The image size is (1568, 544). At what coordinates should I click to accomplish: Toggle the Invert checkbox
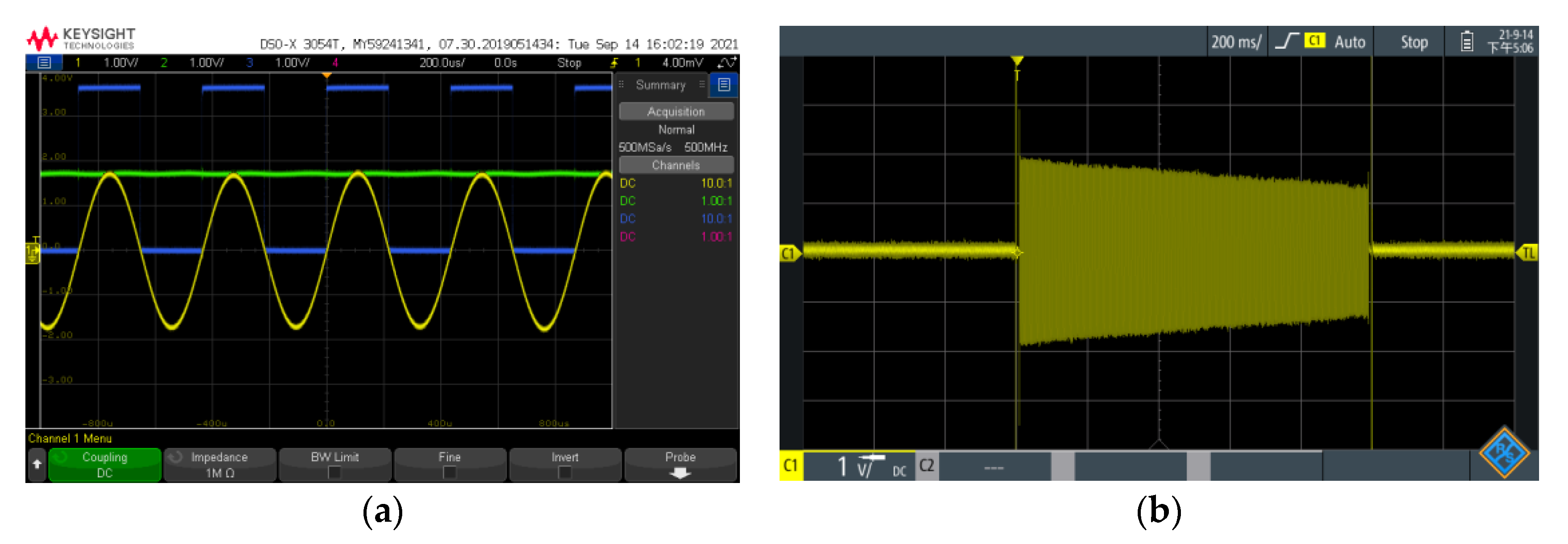click(x=564, y=472)
